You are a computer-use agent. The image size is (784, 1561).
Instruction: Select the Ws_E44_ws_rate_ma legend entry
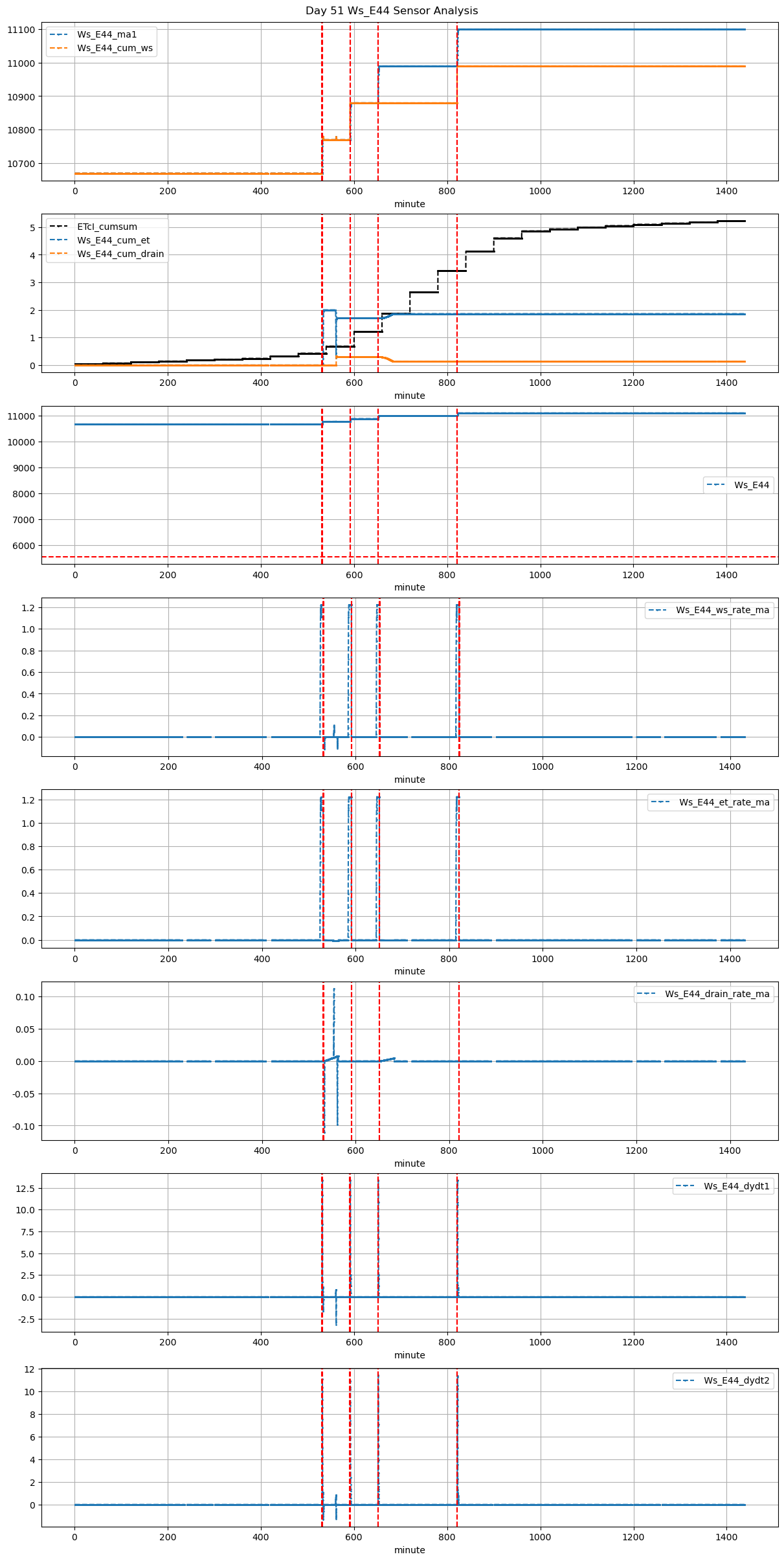click(x=709, y=610)
